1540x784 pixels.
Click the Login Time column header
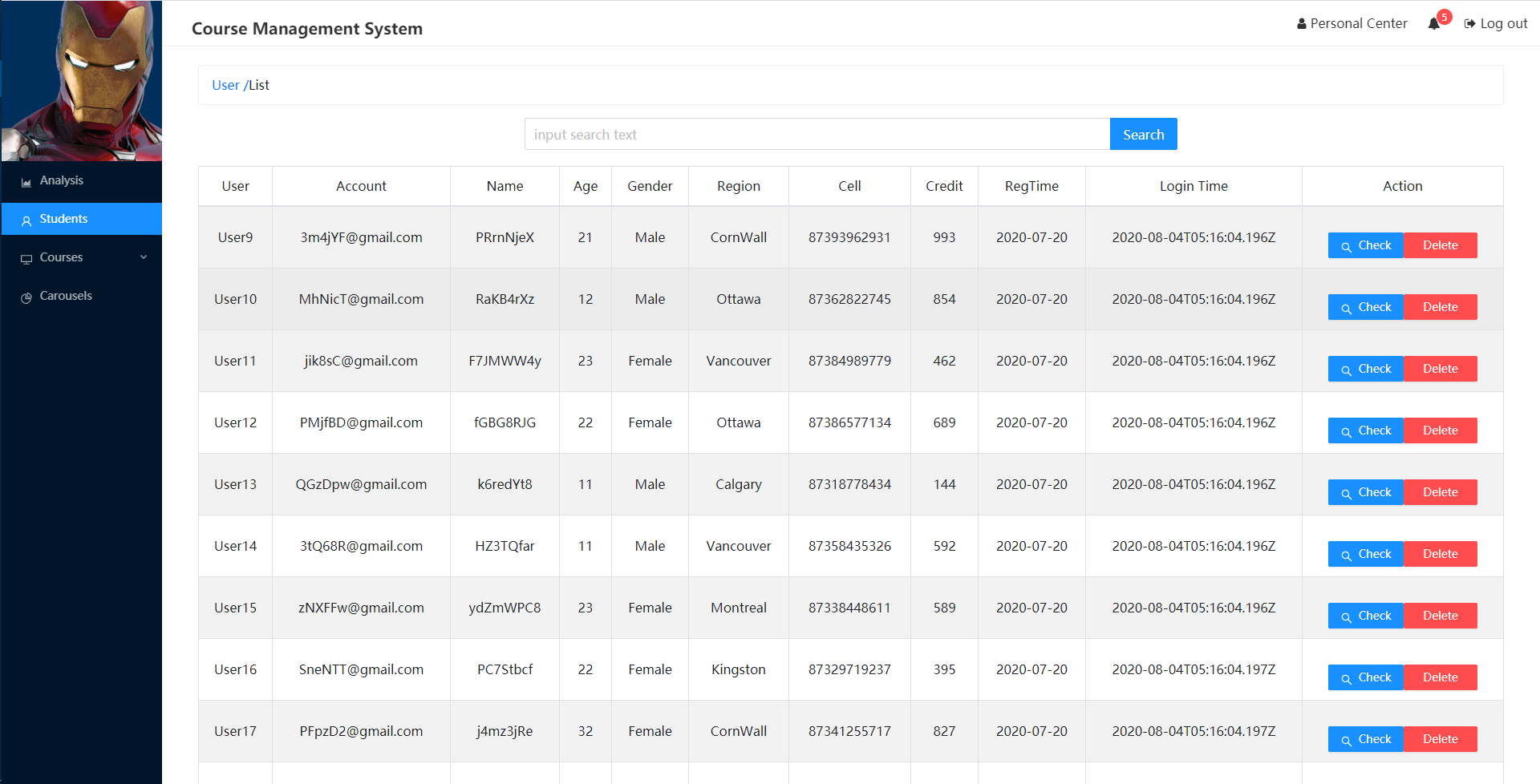click(1193, 186)
